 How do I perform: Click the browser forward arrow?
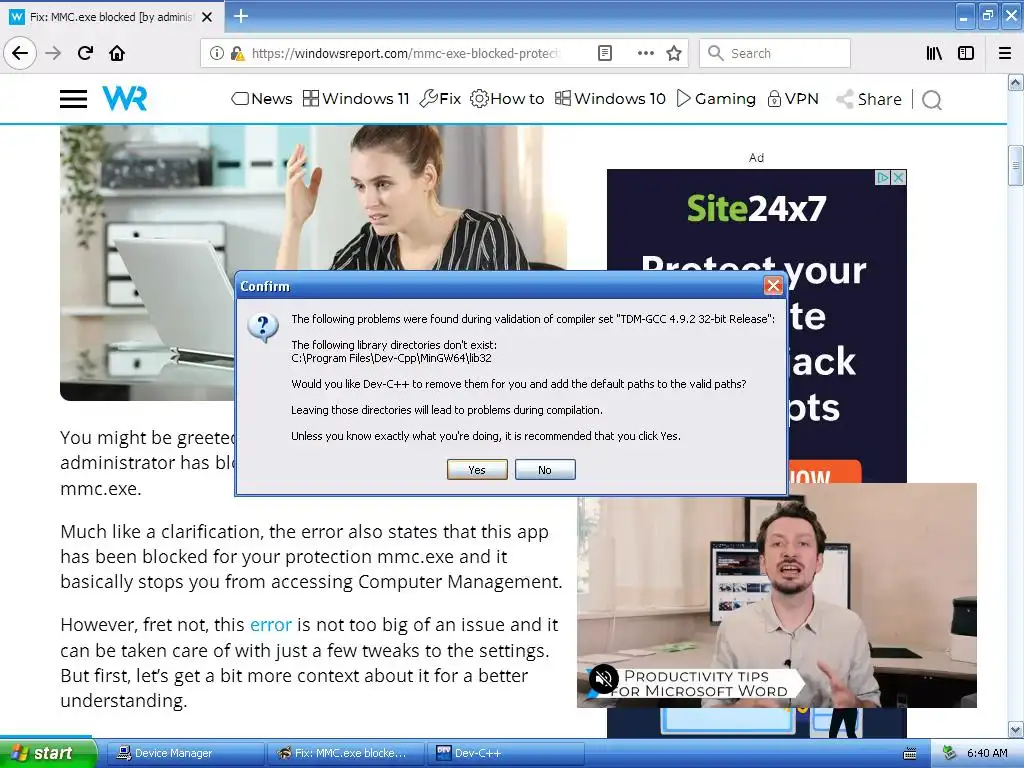click(x=53, y=53)
